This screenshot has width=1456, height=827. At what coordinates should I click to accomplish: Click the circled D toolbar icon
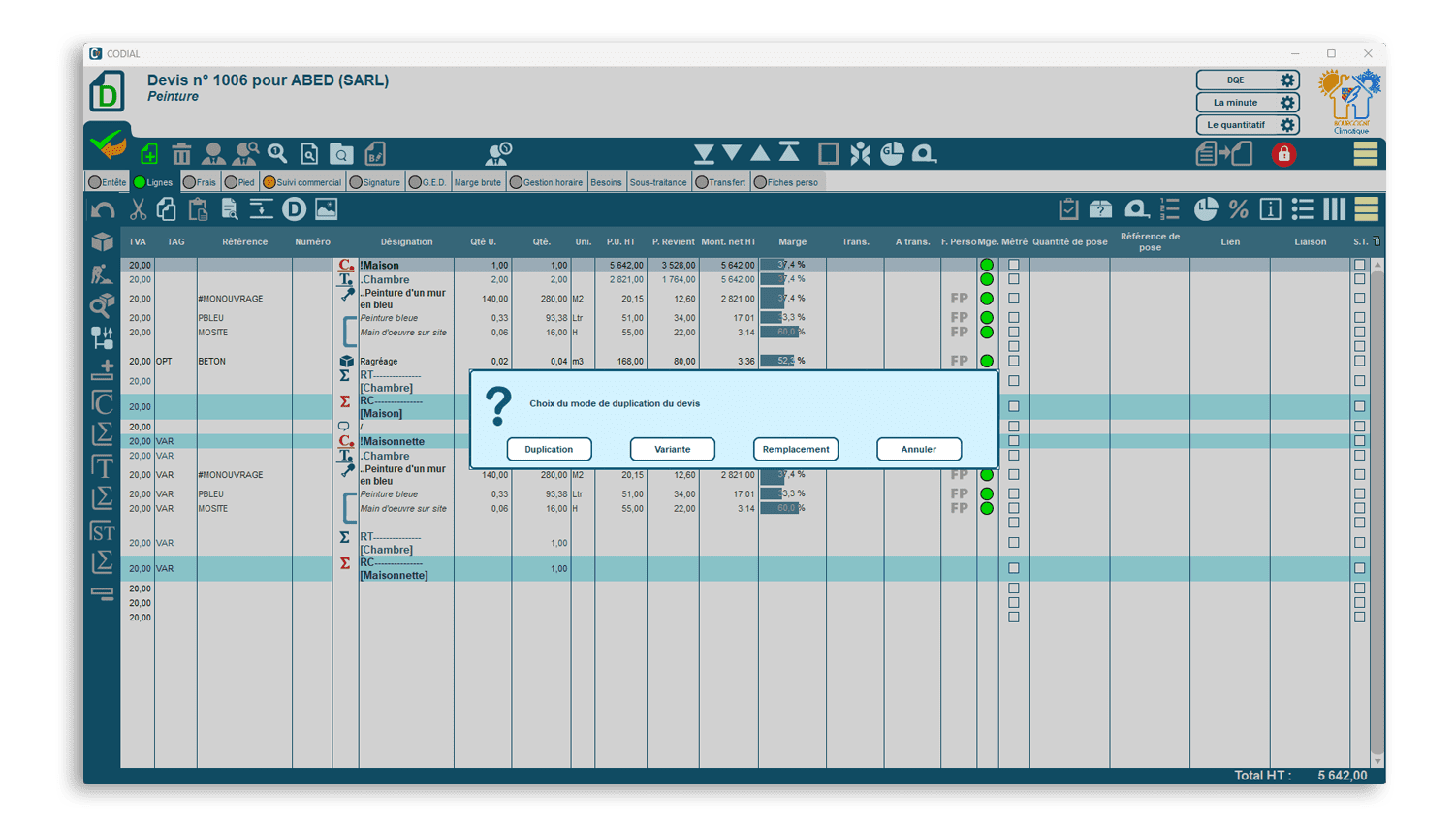[x=294, y=209]
